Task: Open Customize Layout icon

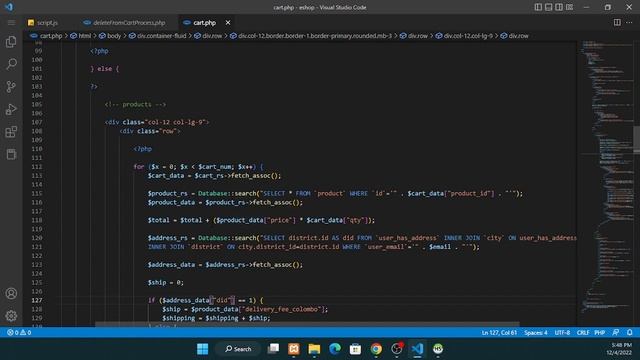Action: [x=569, y=7]
